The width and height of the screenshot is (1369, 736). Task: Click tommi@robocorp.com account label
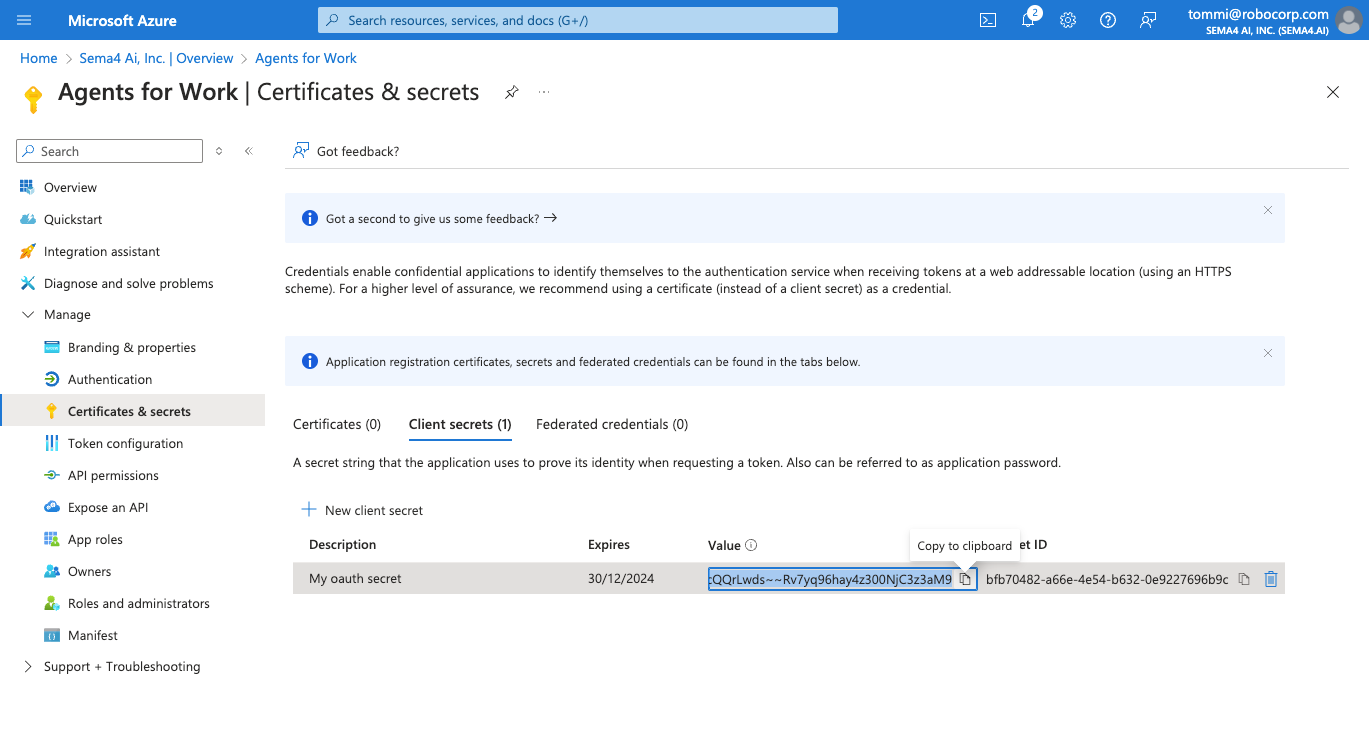tap(1258, 14)
